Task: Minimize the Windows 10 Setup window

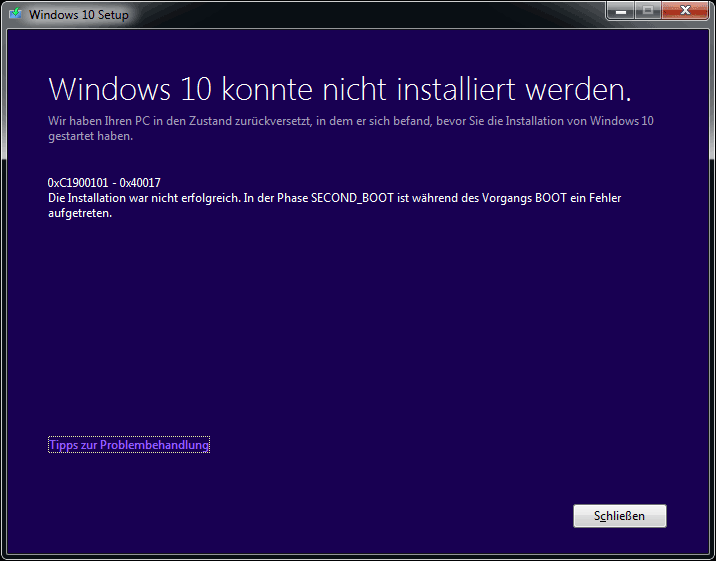Action: [x=621, y=11]
